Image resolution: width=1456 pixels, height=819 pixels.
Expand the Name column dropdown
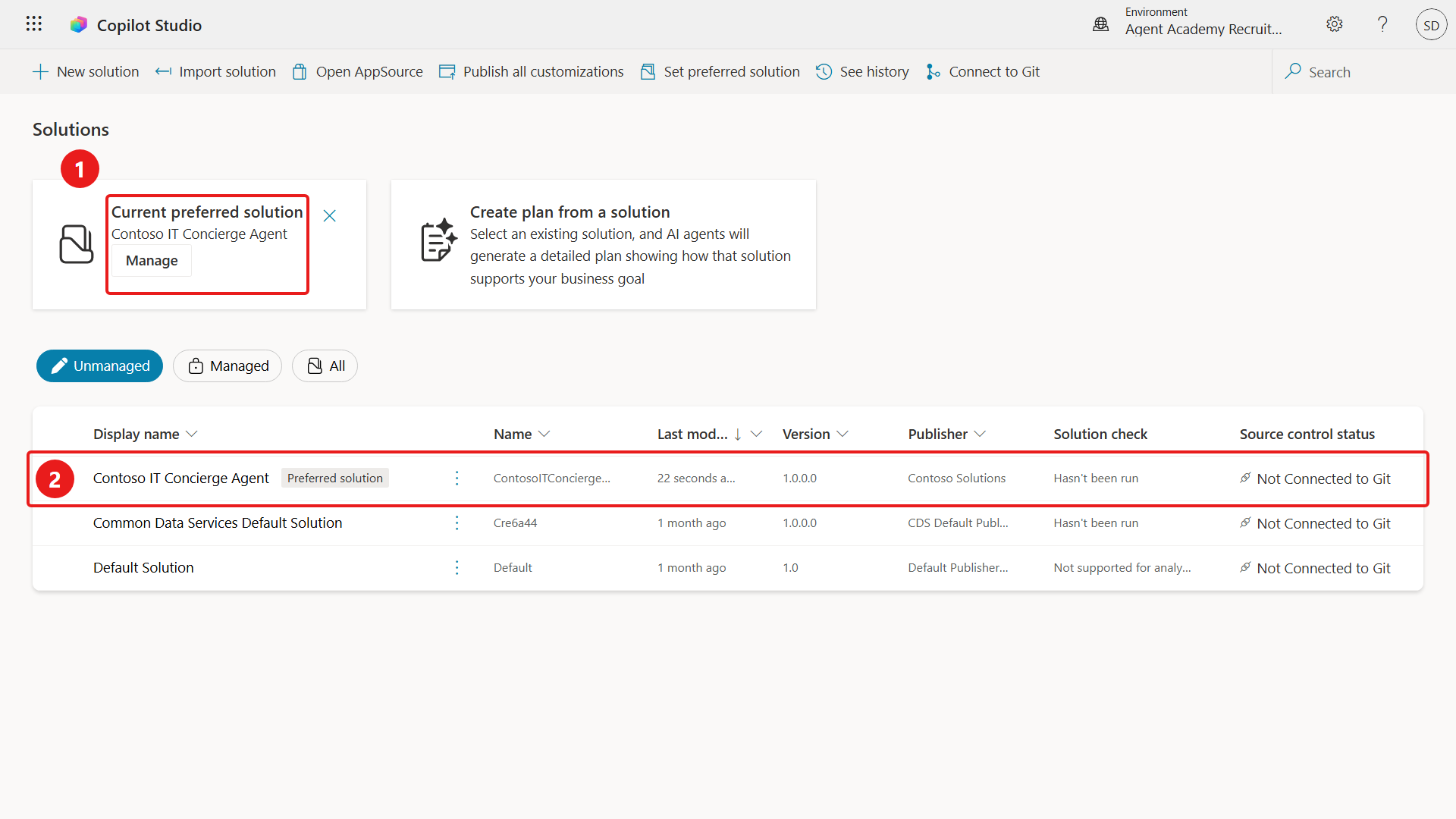point(544,434)
